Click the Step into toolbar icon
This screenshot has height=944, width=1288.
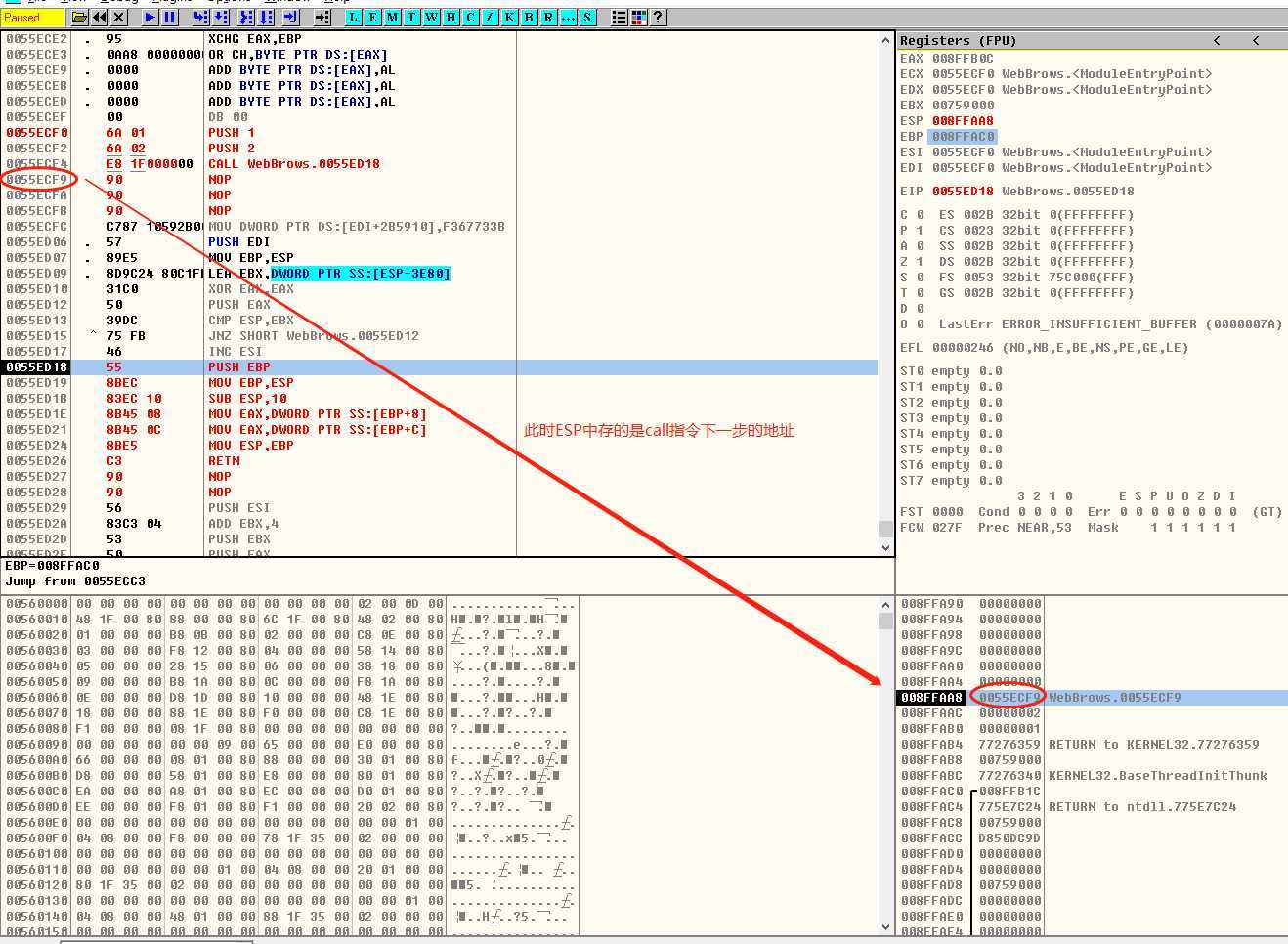(x=200, y=17)
